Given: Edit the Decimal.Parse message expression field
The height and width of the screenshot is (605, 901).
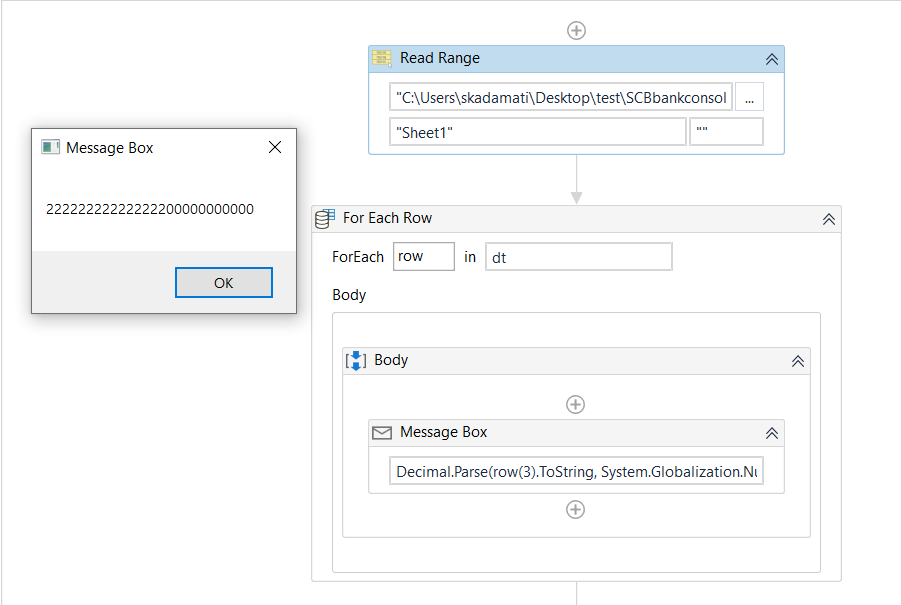Looking at the screenshot, I should point(576,472).
